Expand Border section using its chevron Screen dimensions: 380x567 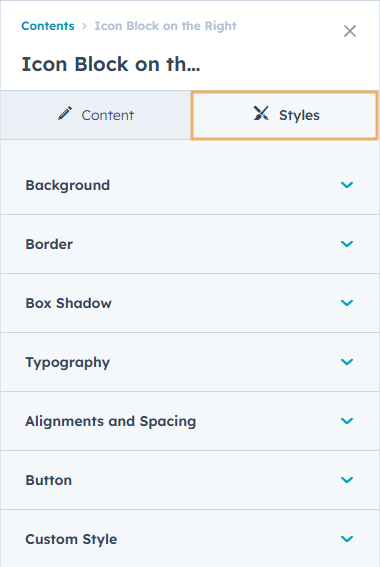point(347,244)
